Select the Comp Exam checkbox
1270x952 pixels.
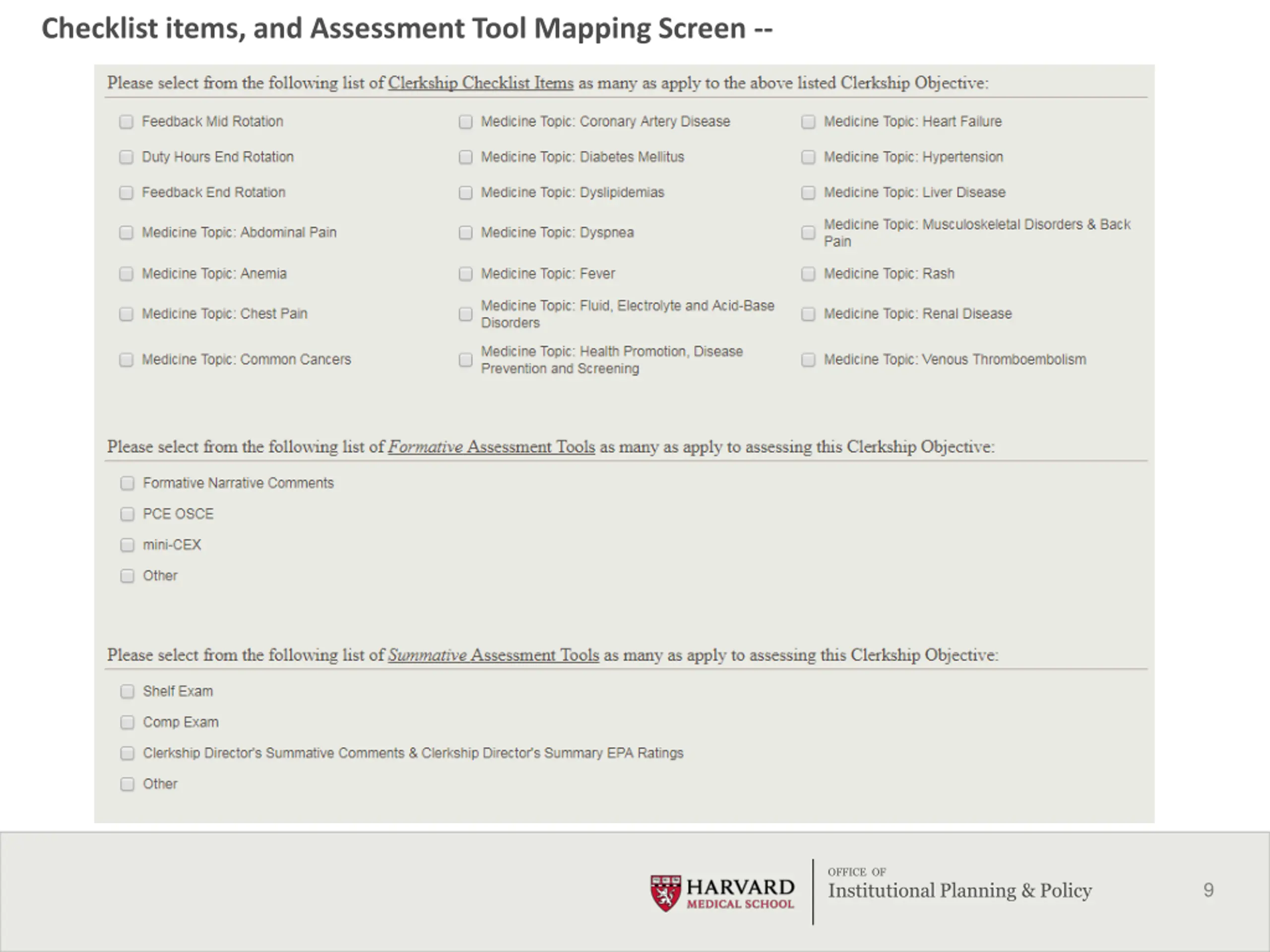127,722
